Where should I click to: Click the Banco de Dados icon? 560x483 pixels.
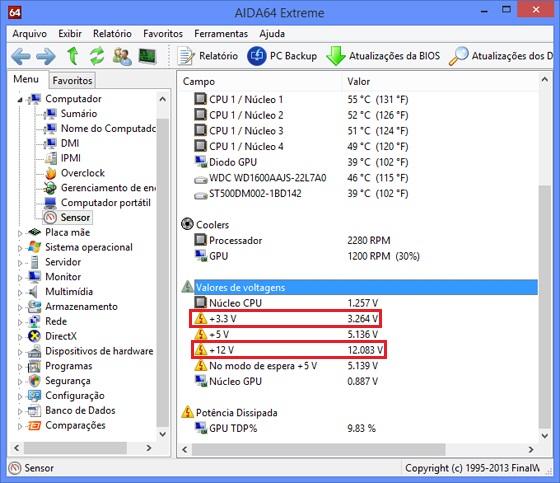34,411
